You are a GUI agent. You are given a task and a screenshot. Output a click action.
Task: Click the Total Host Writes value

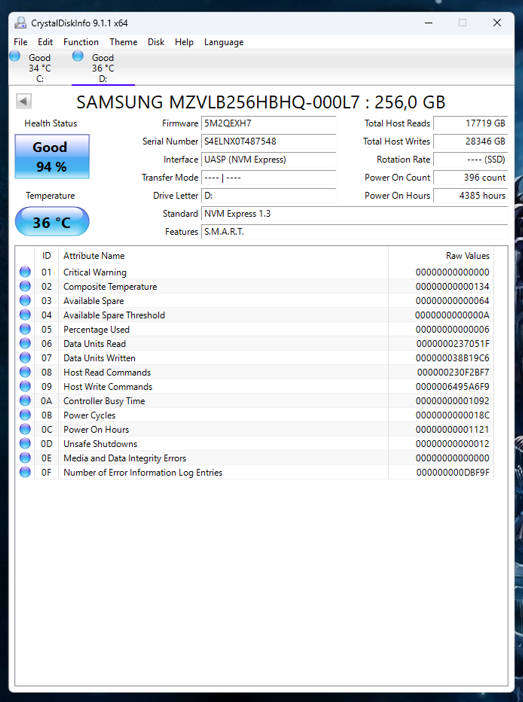pyautogui.click(x=470, y=141)
